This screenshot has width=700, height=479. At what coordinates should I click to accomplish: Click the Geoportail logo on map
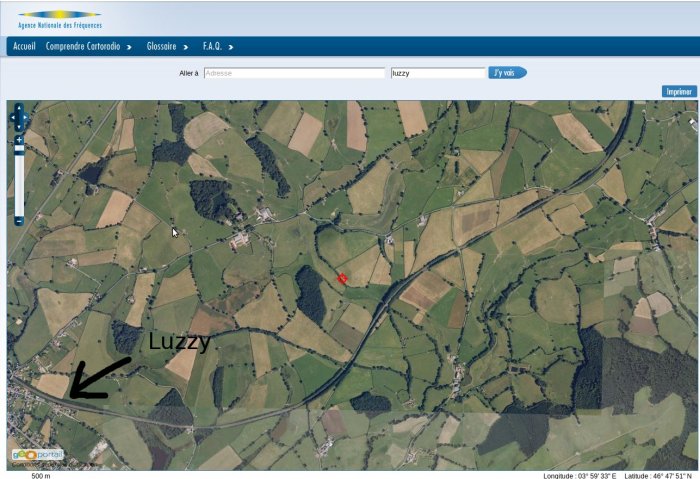(37, 455)
